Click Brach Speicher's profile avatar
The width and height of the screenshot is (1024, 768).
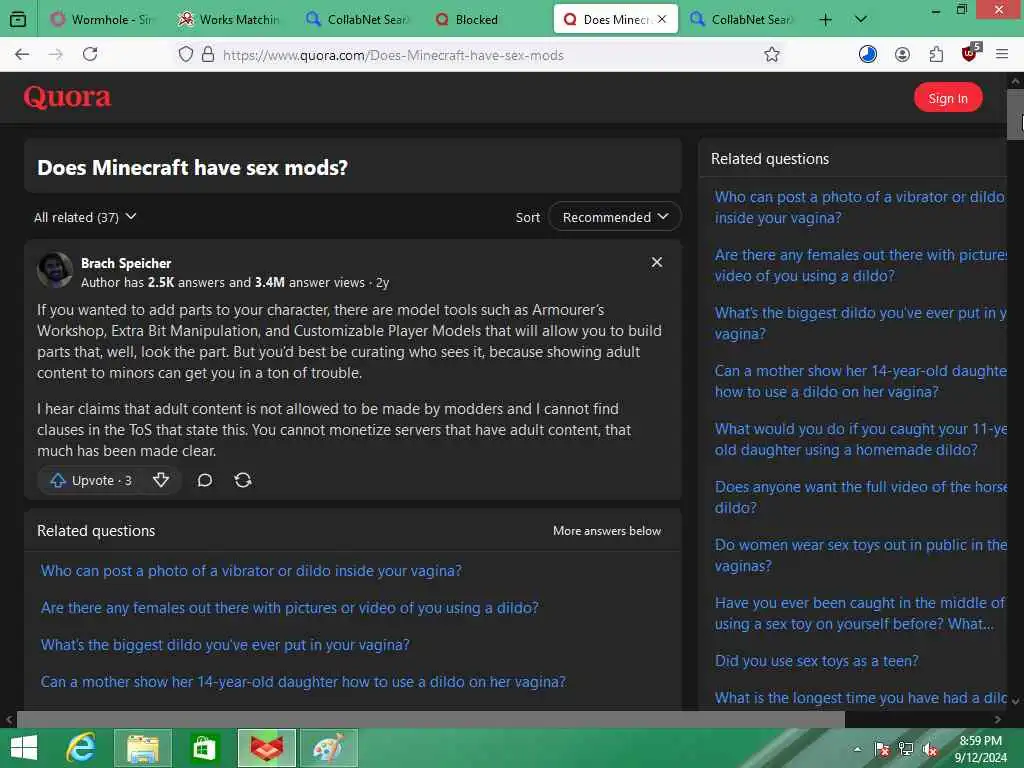[55, 270]
